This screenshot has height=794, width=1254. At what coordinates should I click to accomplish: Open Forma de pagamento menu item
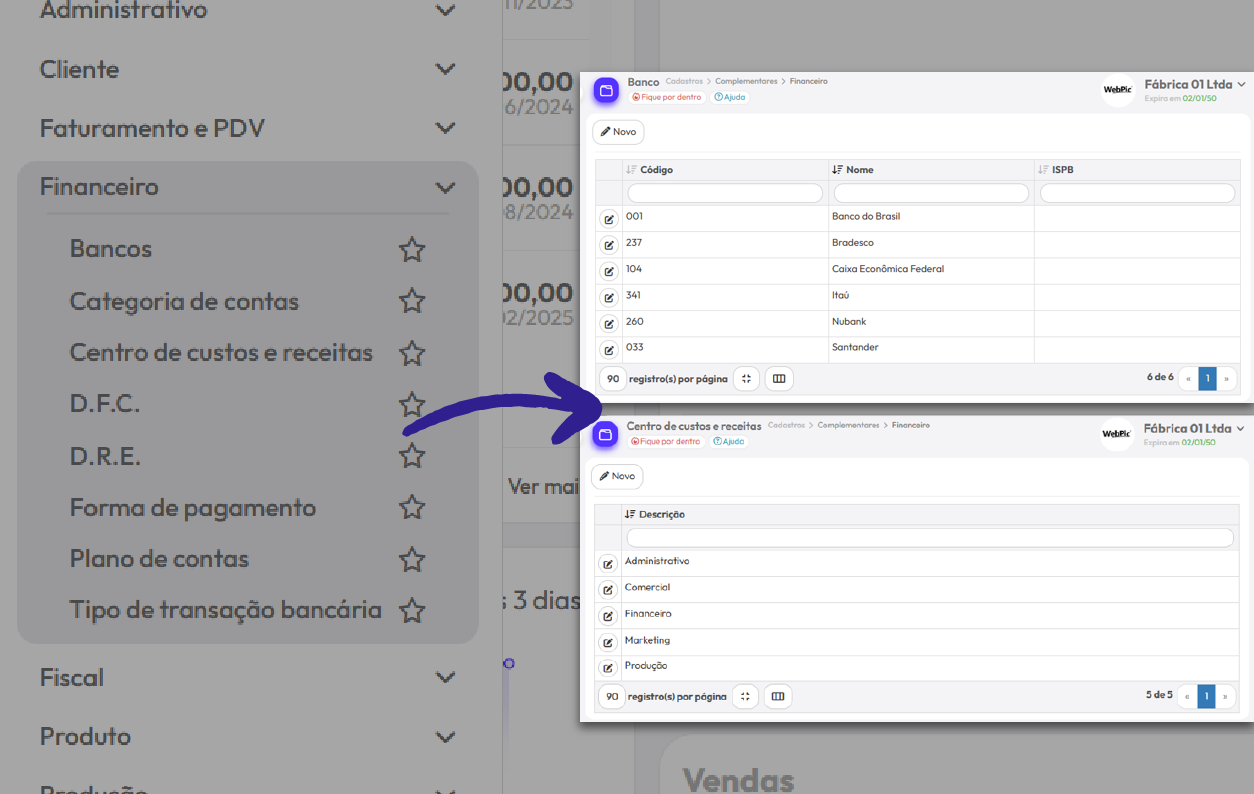[x=193, y=508]
